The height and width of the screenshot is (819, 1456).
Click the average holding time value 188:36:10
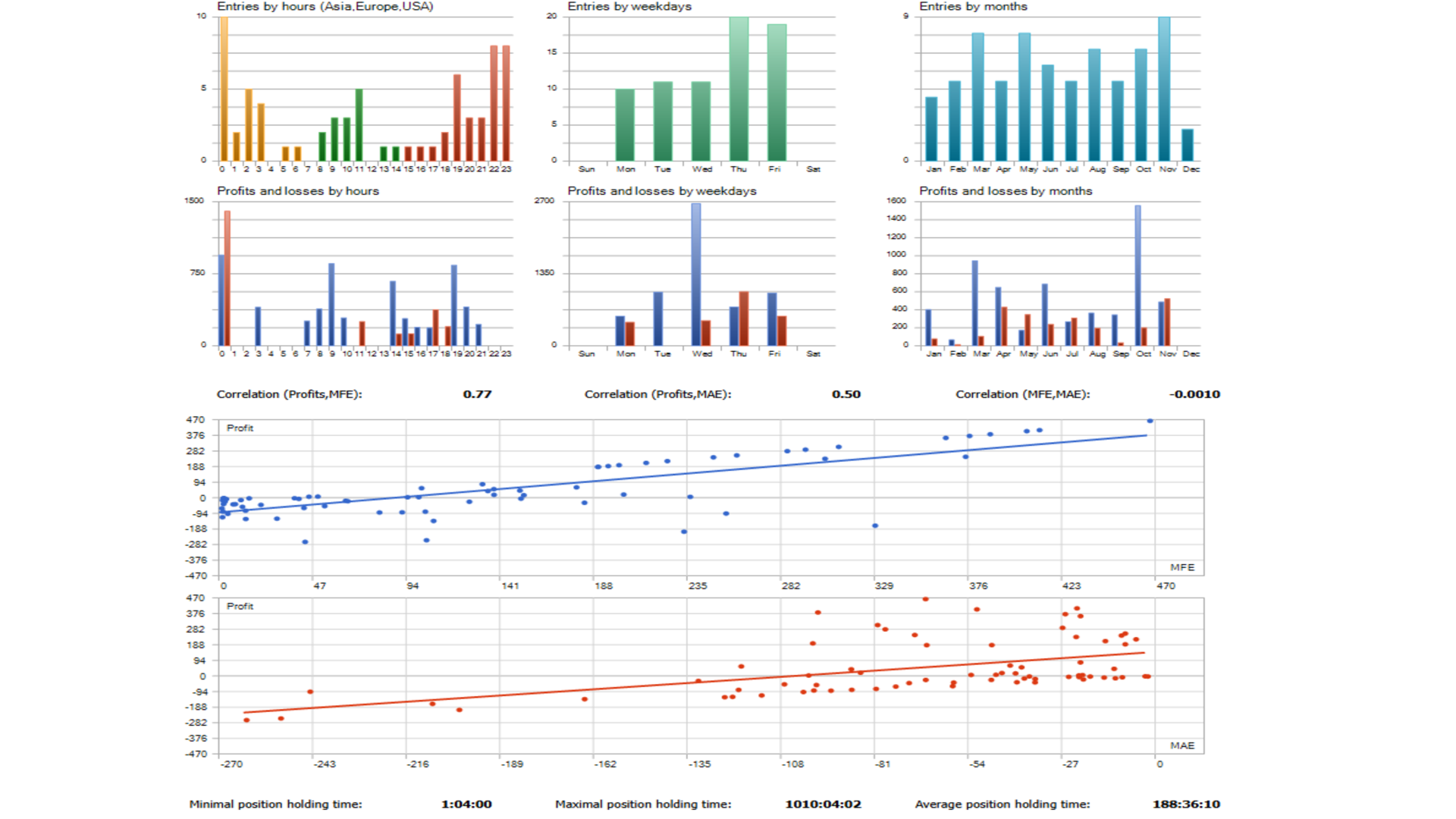click(x=1186, y=804)
